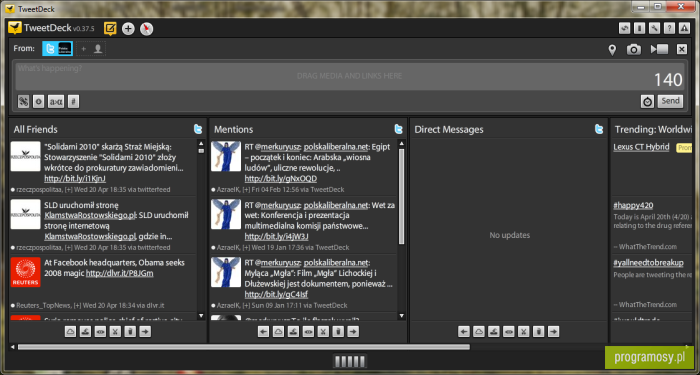Screen dimensions: 700x375
Task: Move Direct Messages column right with arrow
Action: (554, 331)
